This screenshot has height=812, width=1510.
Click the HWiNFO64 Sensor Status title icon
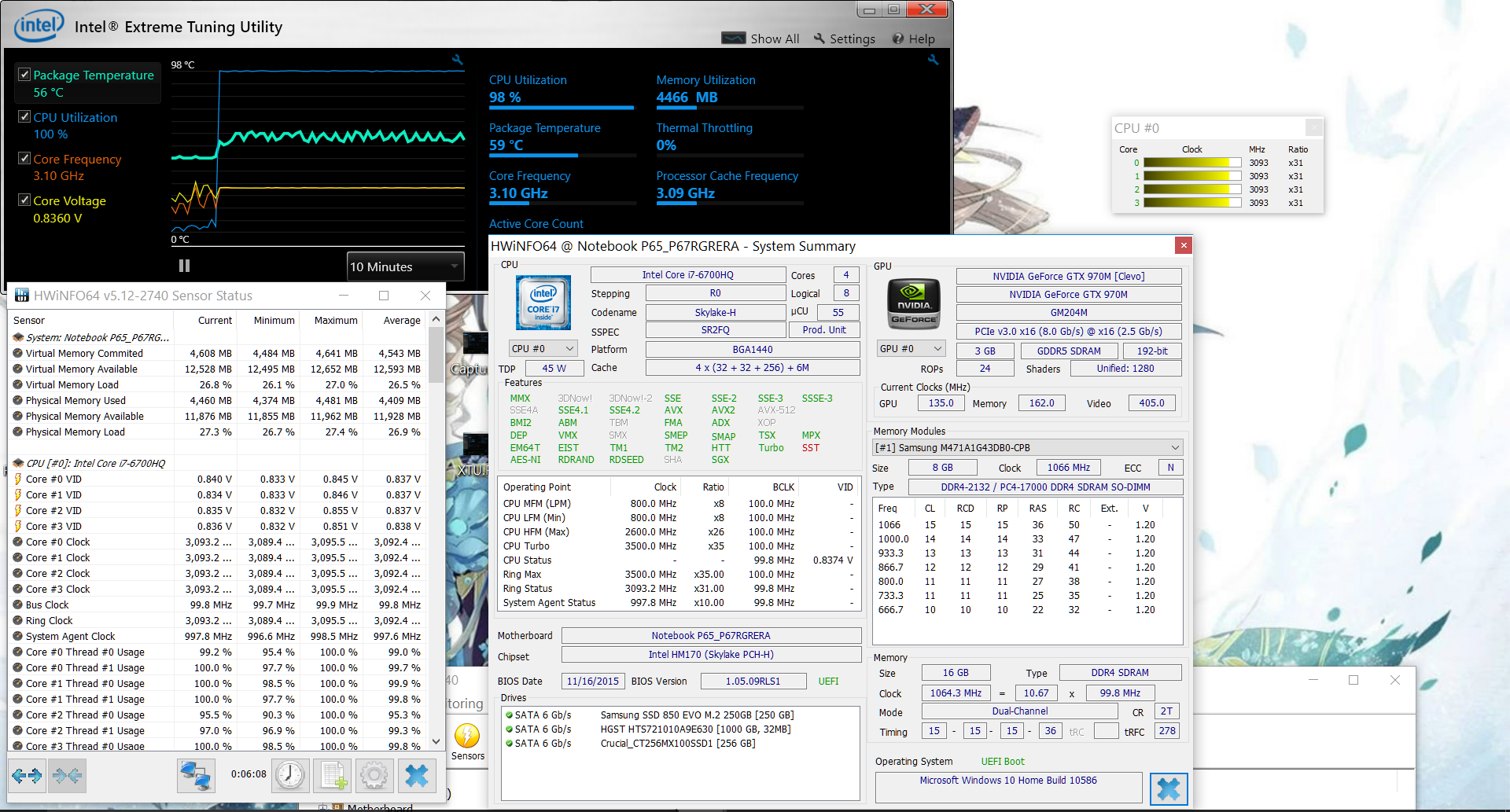pos(21,296)
